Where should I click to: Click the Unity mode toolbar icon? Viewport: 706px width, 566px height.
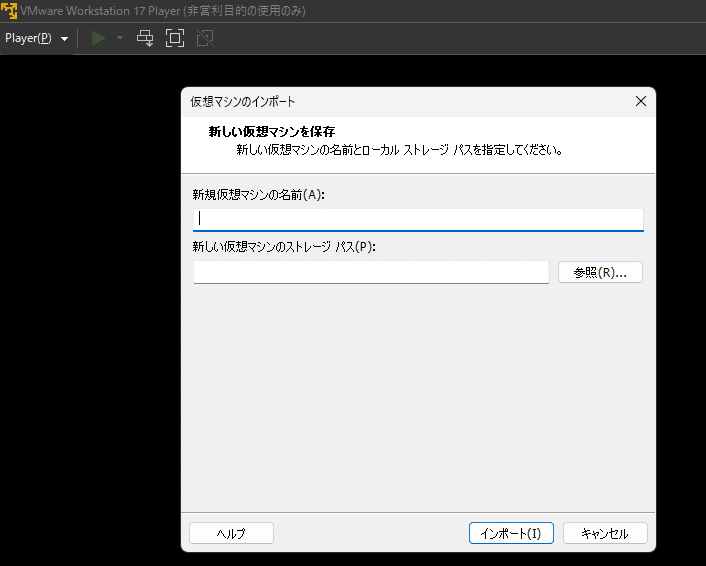[x=205, y=38]
